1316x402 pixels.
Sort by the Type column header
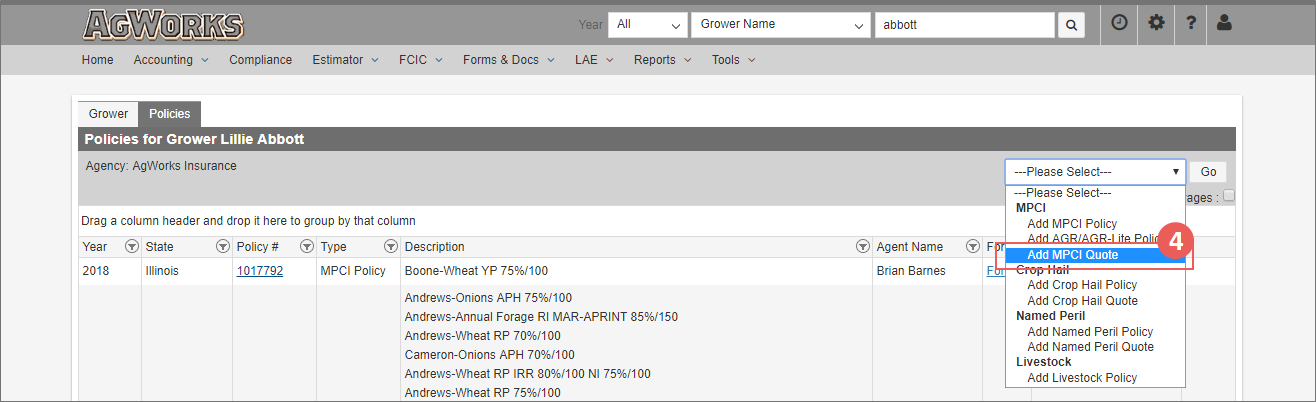[333, 247]
